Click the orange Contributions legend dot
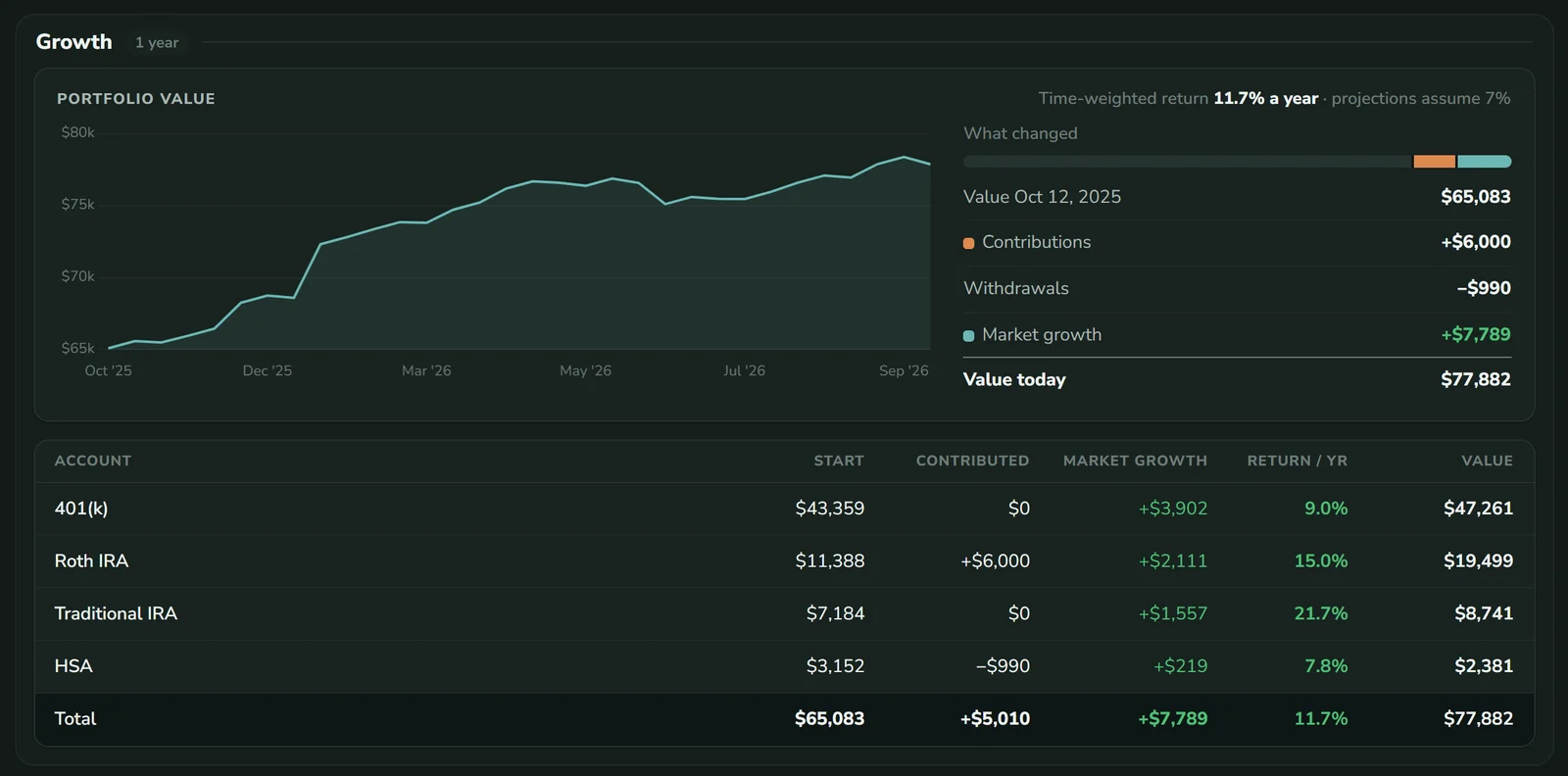The width and height of the screenshot is (1568, 776). (x=968, y=243)
